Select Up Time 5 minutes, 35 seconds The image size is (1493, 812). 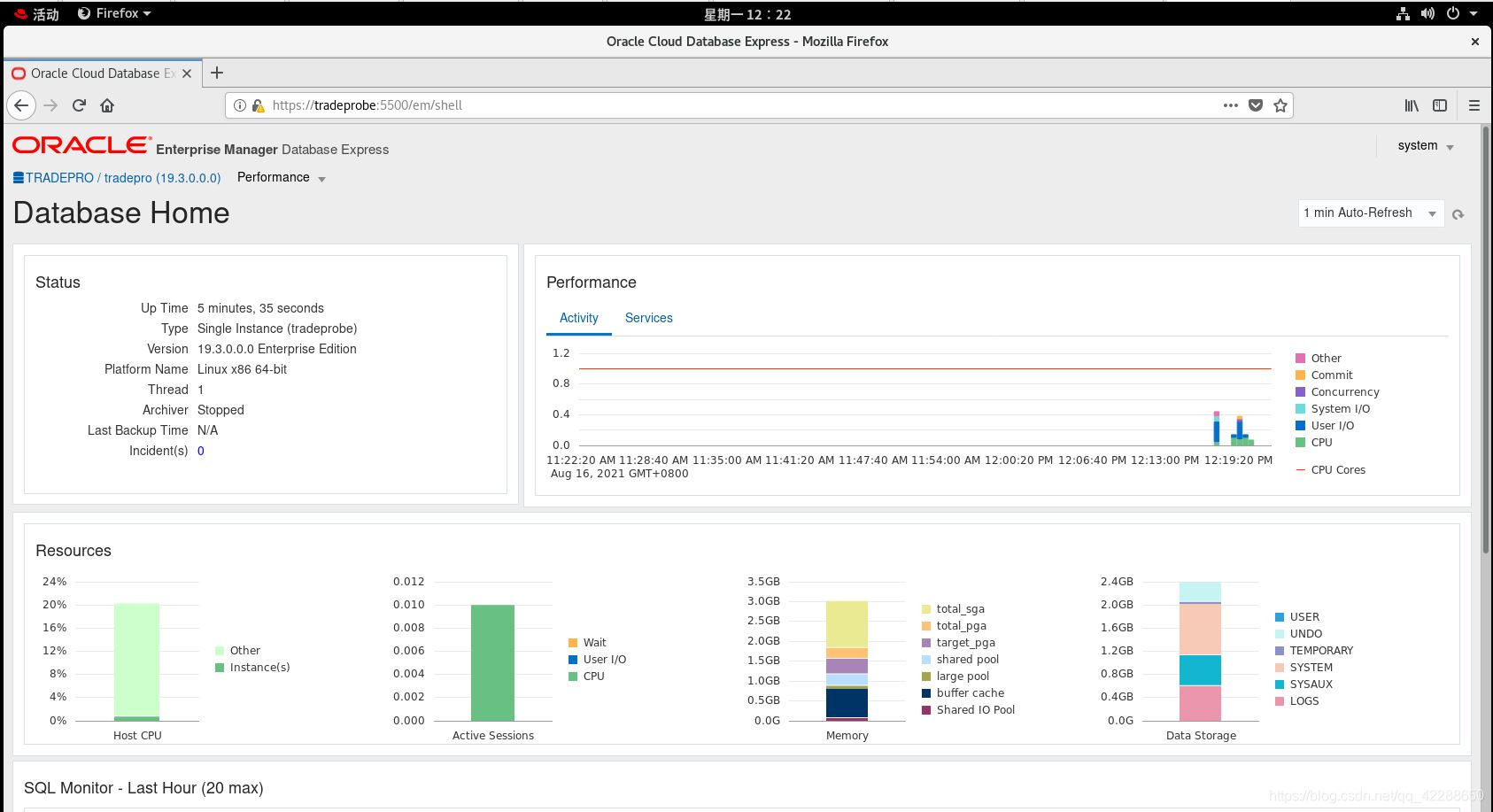click(260, 308)
